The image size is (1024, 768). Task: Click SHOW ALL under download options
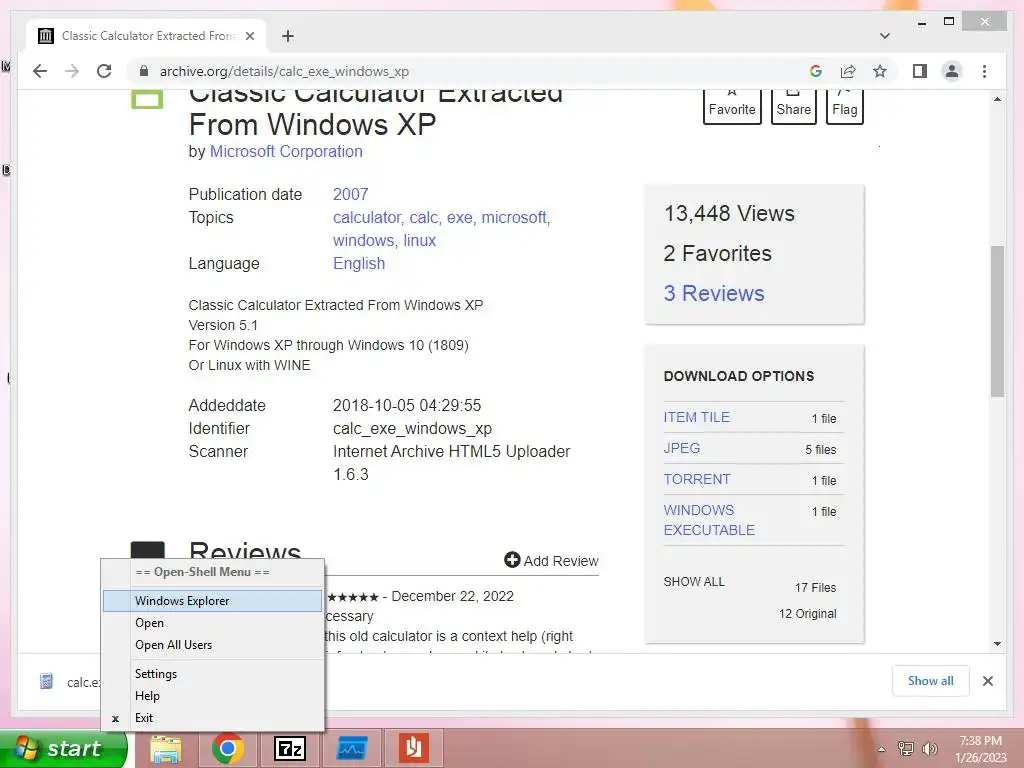(694, 582)
